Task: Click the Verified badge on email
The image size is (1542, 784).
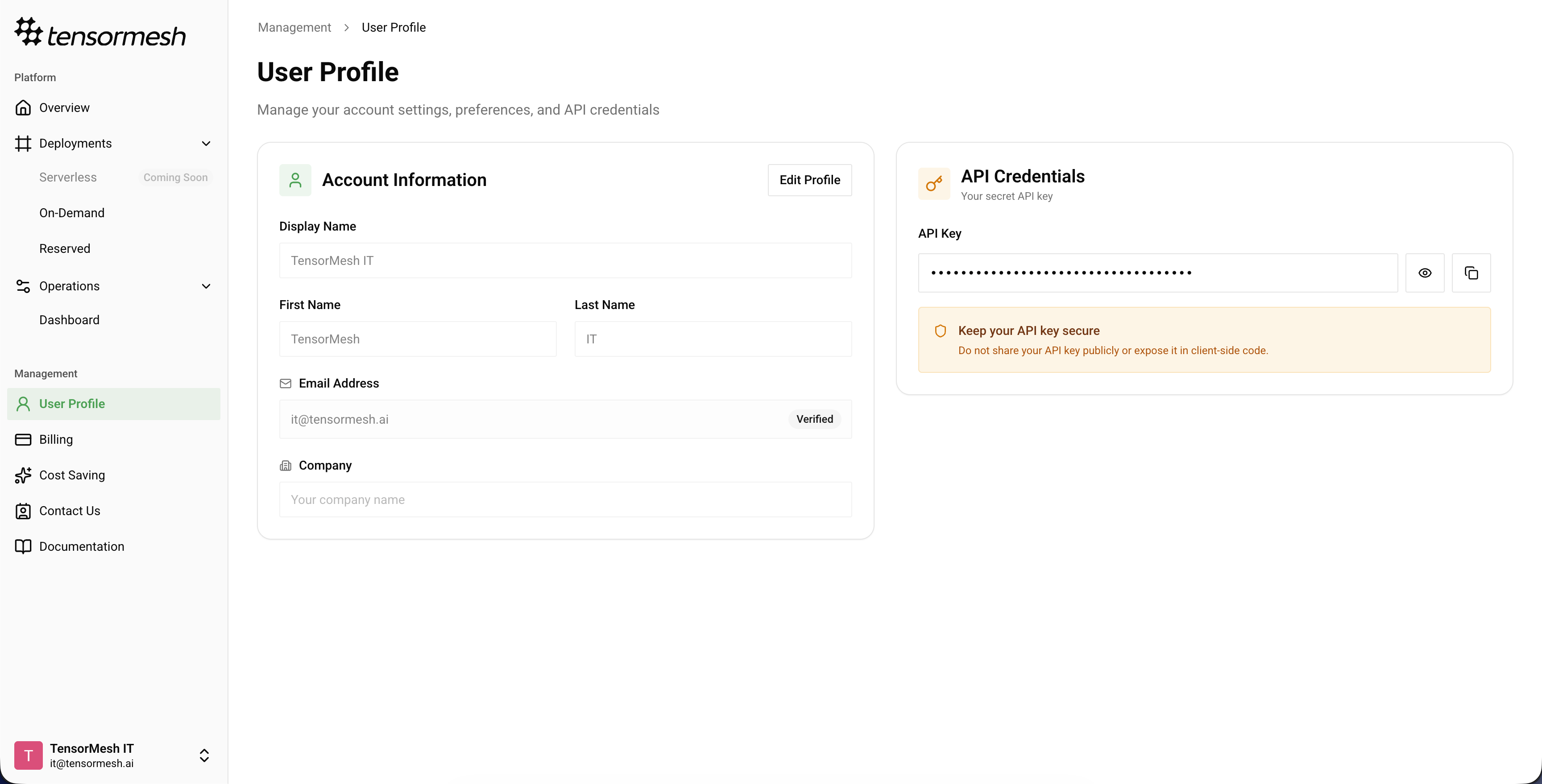Action: 814,419
